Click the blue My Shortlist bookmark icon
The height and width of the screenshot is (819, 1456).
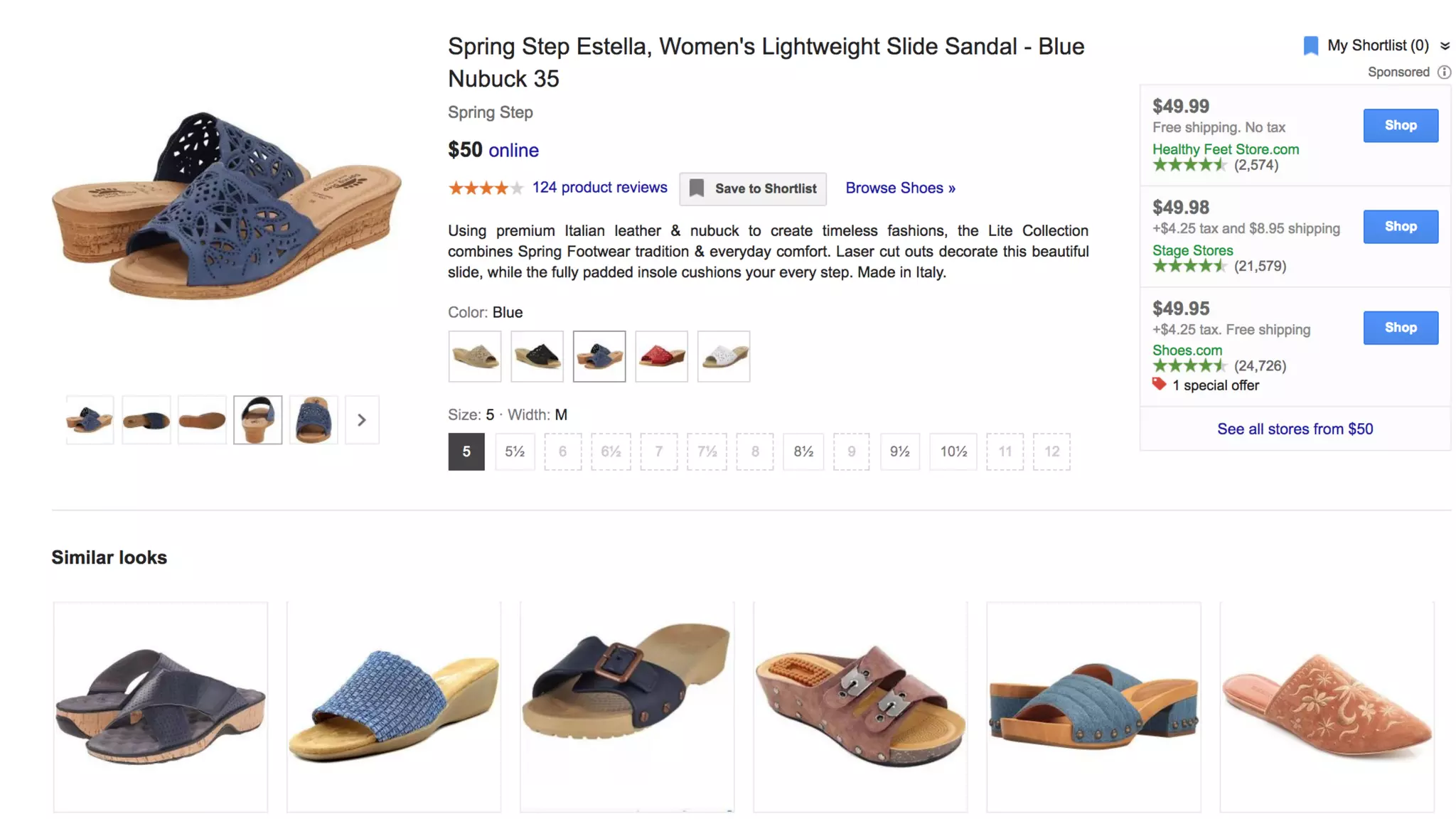click(x=1310, y=46)
